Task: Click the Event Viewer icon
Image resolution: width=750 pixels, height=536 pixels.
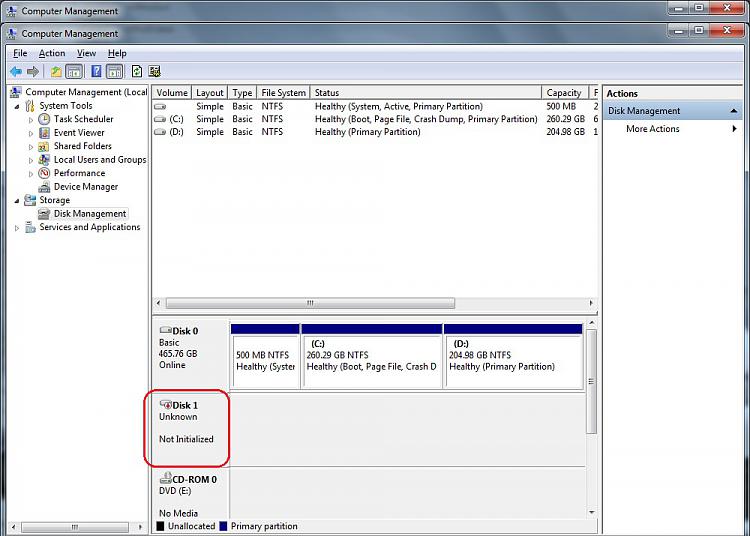Action: click(44, 132)
